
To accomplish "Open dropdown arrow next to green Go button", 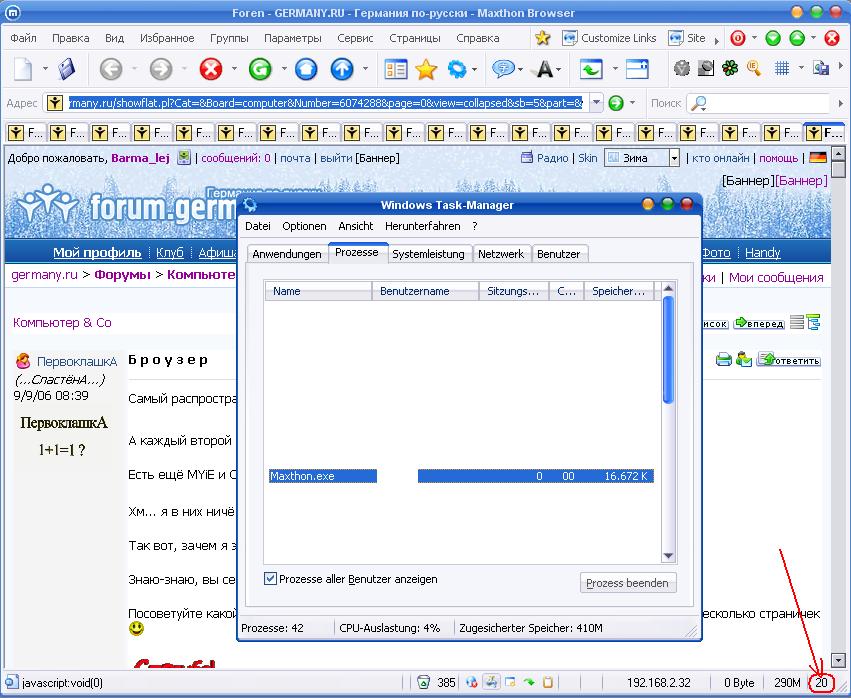I will click(x=632, y=103).
